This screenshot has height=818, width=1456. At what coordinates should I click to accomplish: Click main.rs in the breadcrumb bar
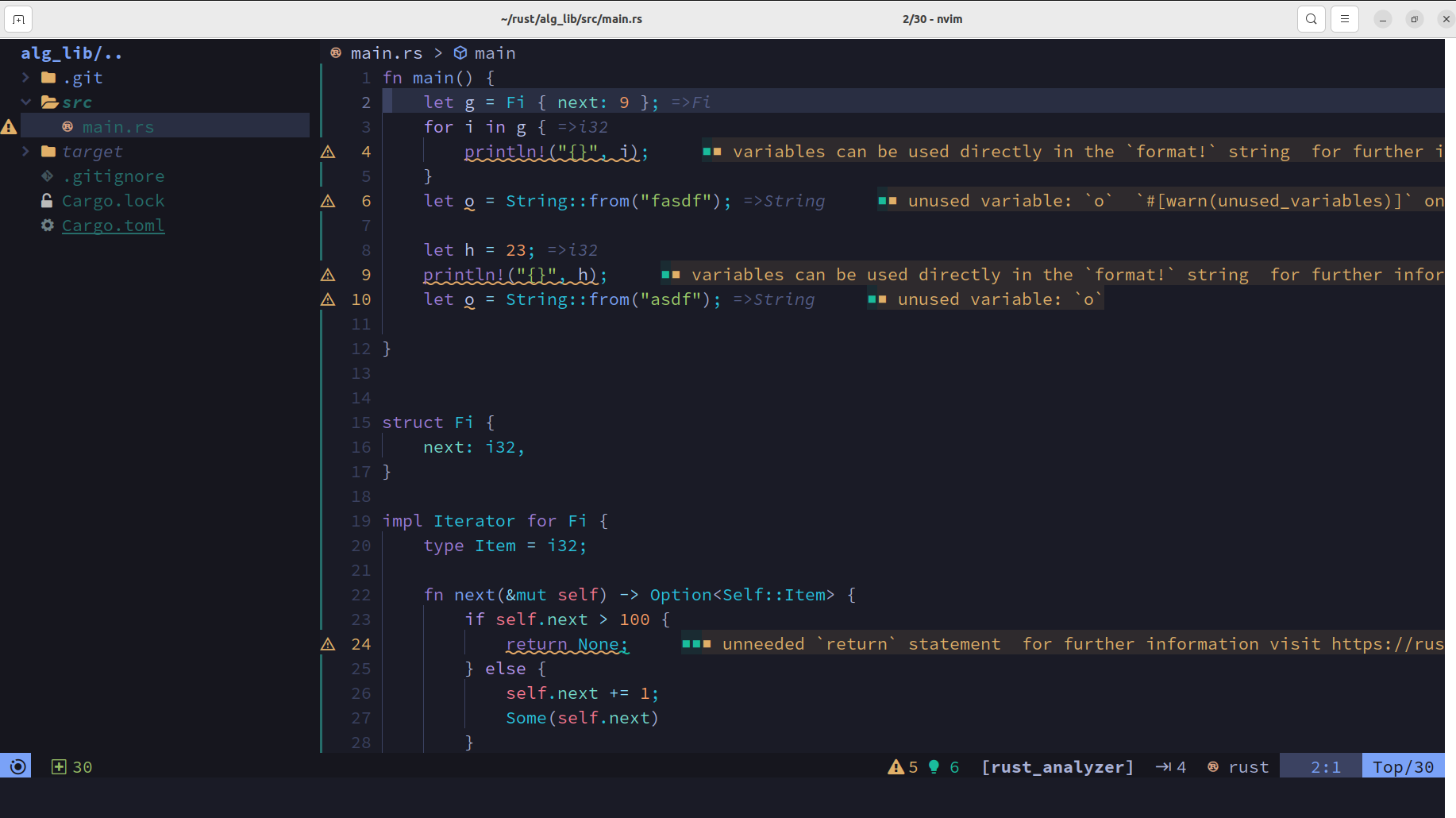(387, 53)
